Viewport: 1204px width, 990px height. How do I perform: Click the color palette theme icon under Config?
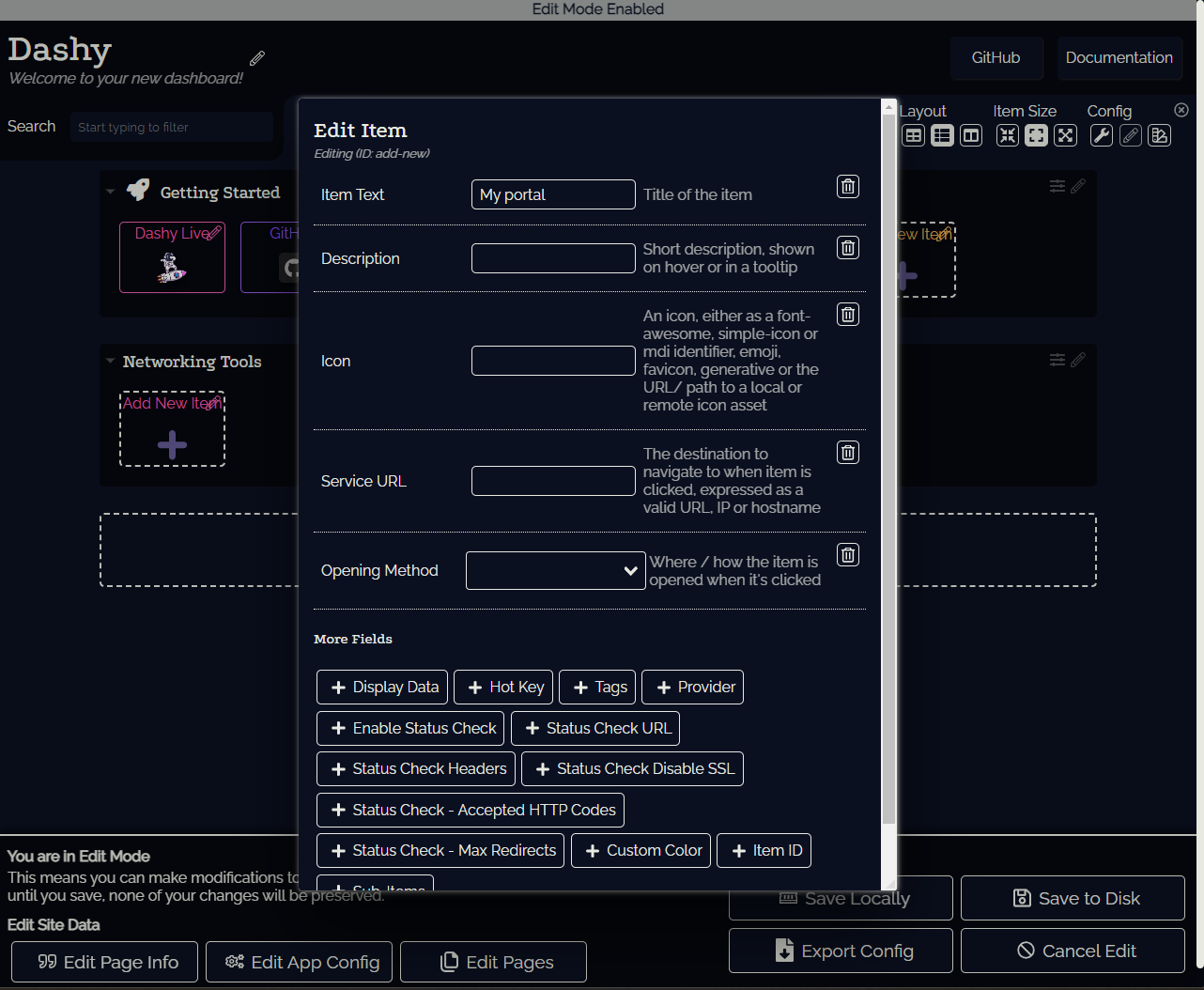1160,135
